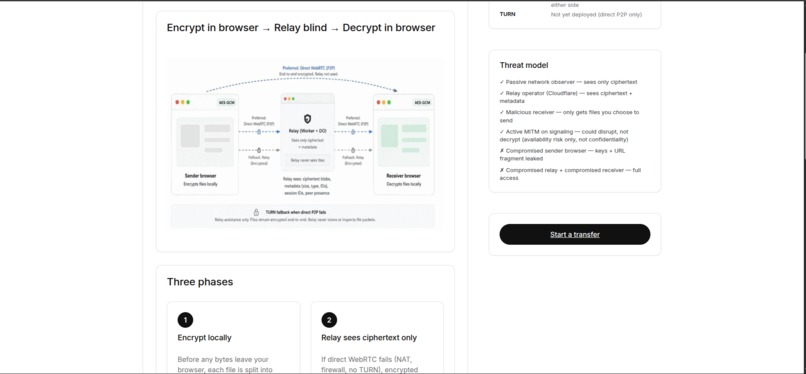Click the TURN row label
This screenshot has width=806, height=374.
pyautogui.click(x=507, y=14)
